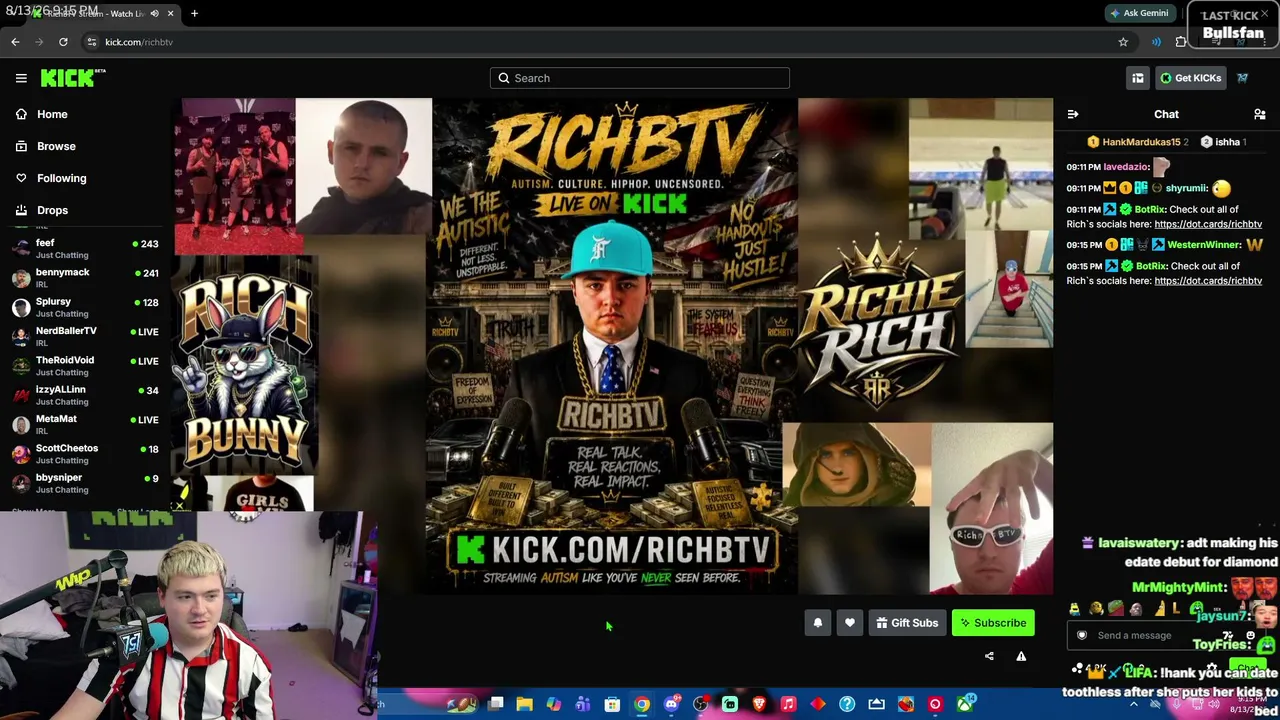
Task: Report the channel via warning triangle icon
Action: (1021, 656)
